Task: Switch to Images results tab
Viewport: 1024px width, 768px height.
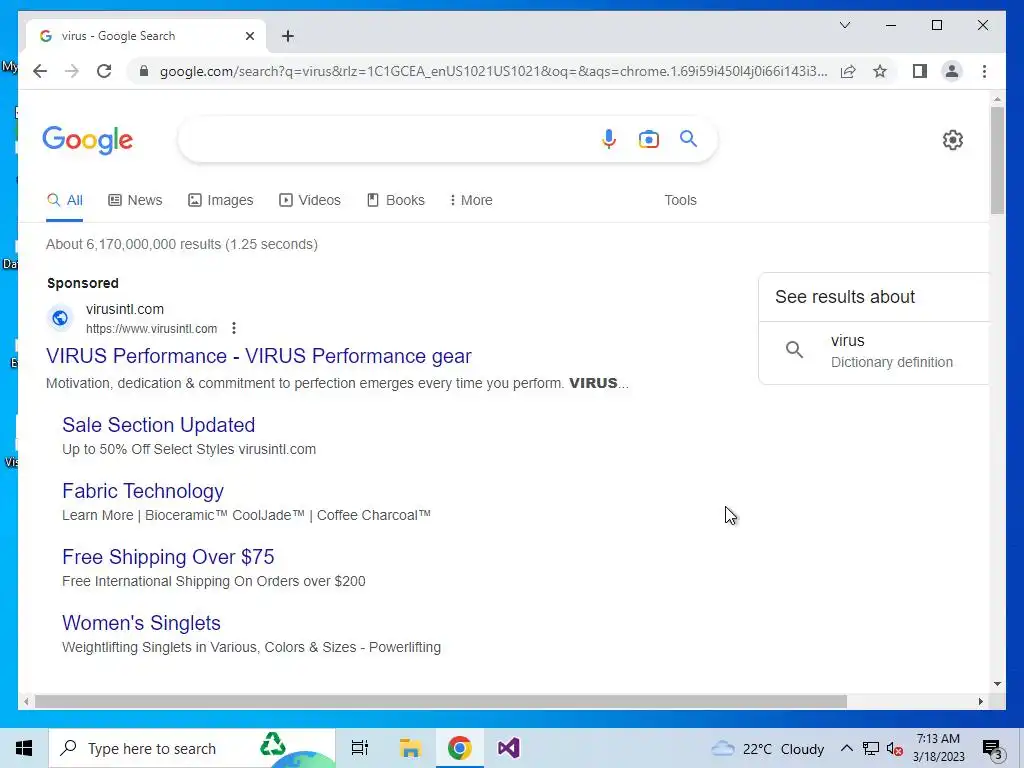Action: click(221, 200)
